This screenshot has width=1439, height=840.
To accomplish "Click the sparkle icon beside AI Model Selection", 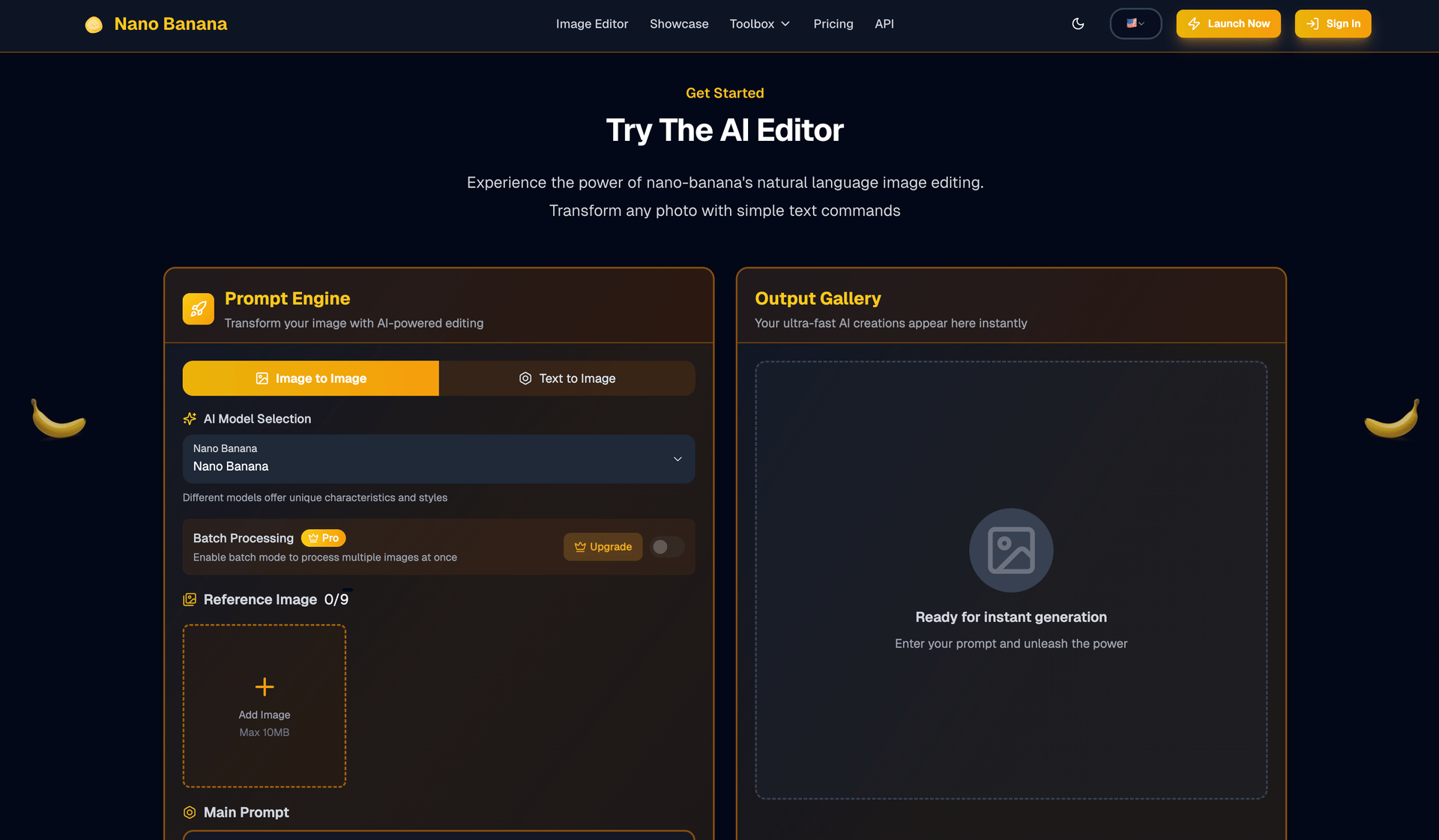I will click(190, 419).
